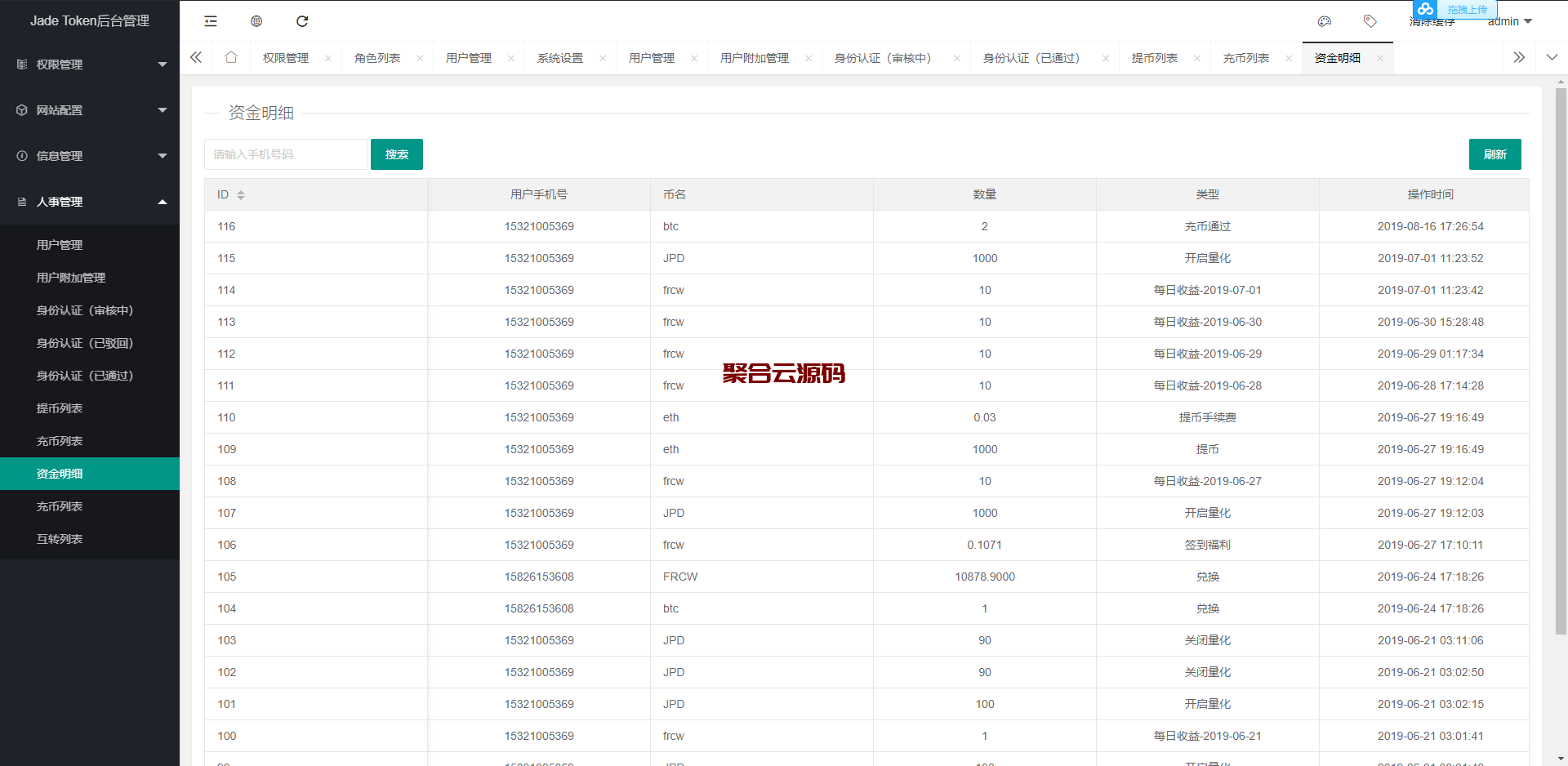Click the FRCW currency cell
This screenshot has width=1568, height=766.
680,577
